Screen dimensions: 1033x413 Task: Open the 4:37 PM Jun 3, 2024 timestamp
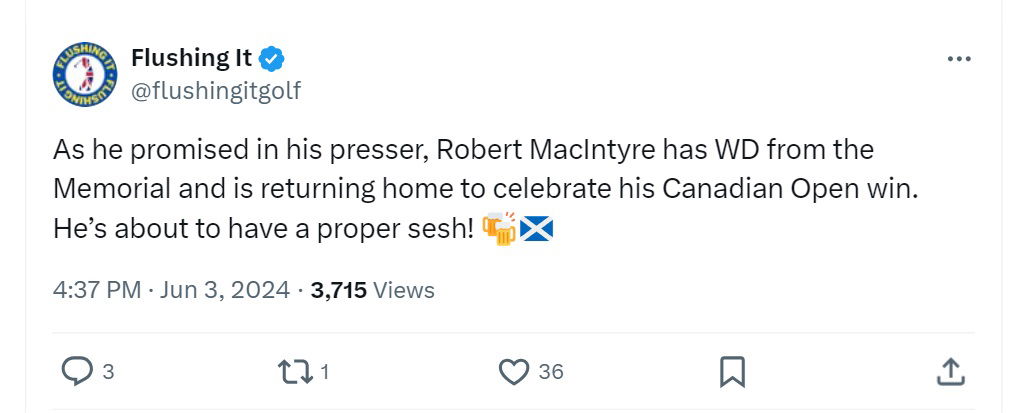coord(171,290)
